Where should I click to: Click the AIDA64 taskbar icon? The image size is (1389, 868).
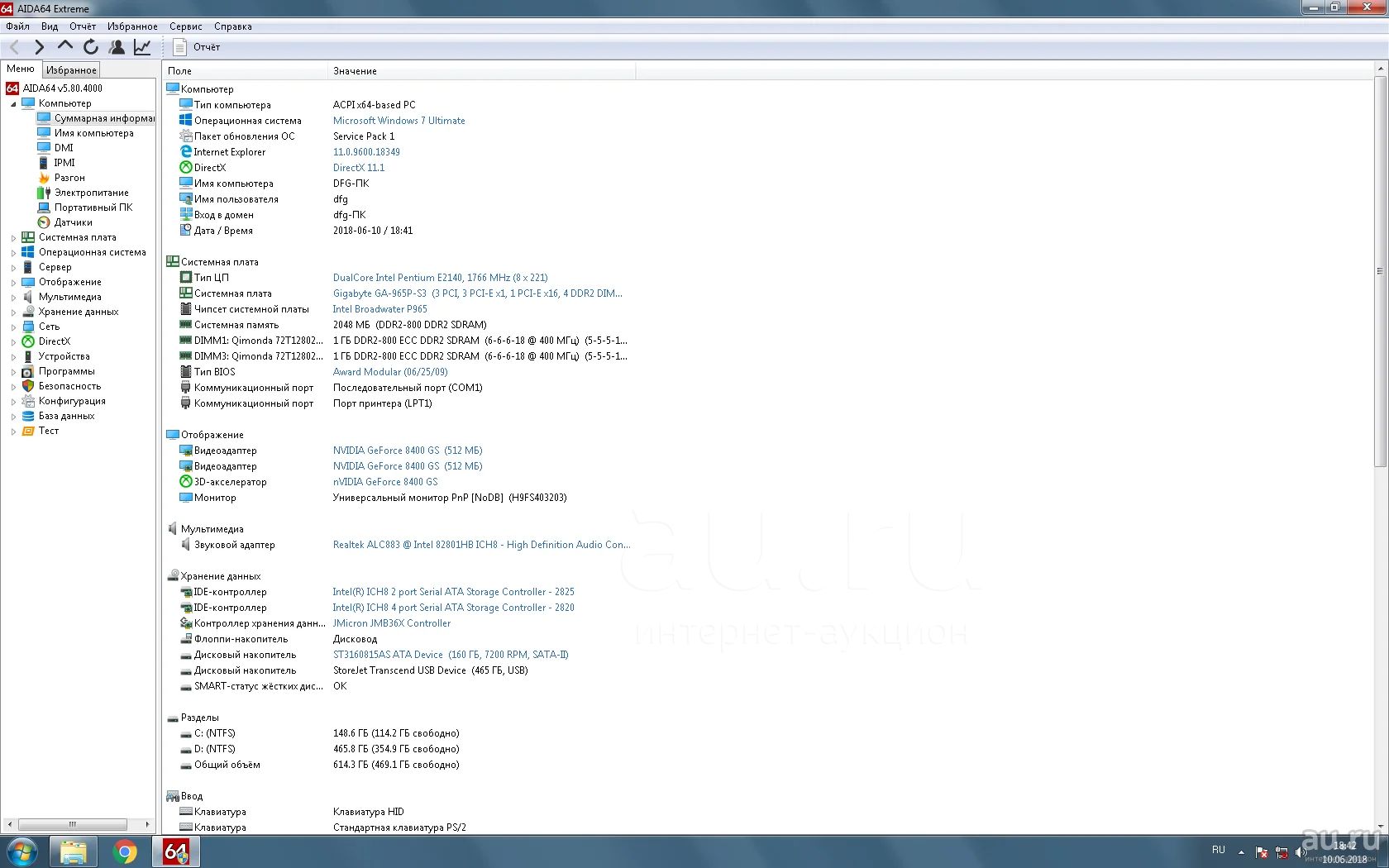point(176,851)
